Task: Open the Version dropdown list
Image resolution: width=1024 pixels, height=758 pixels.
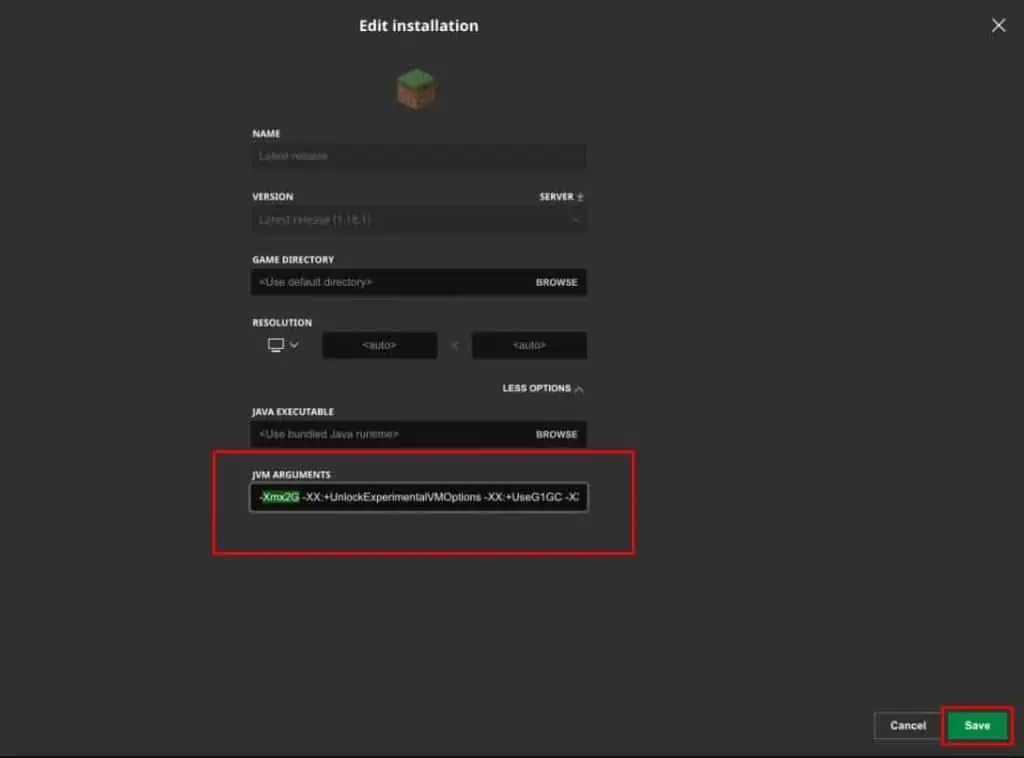Action: (418, 219)
